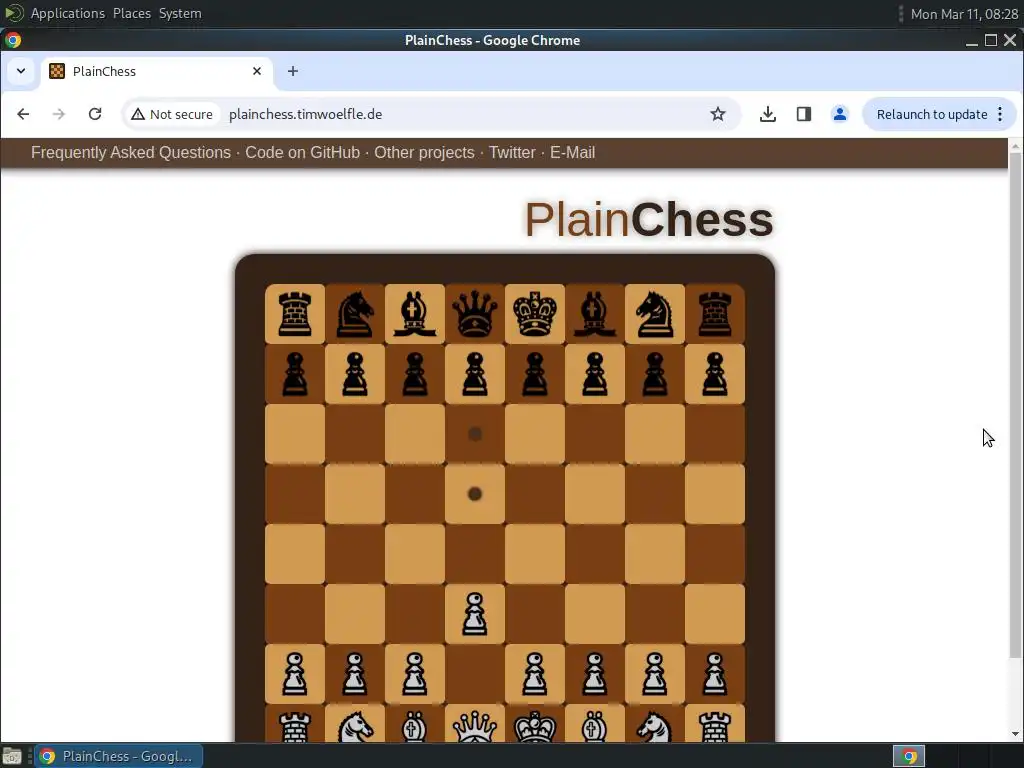Click the white pawn on d3

coord(475,615)
